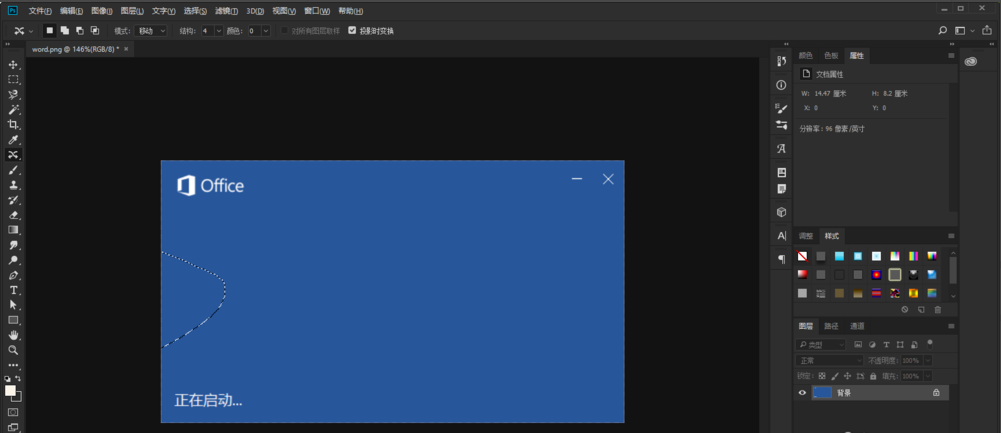Open the 填充 fill dropdown arrow
This screenshot has height=433, width=1001.
coord(928,376)
